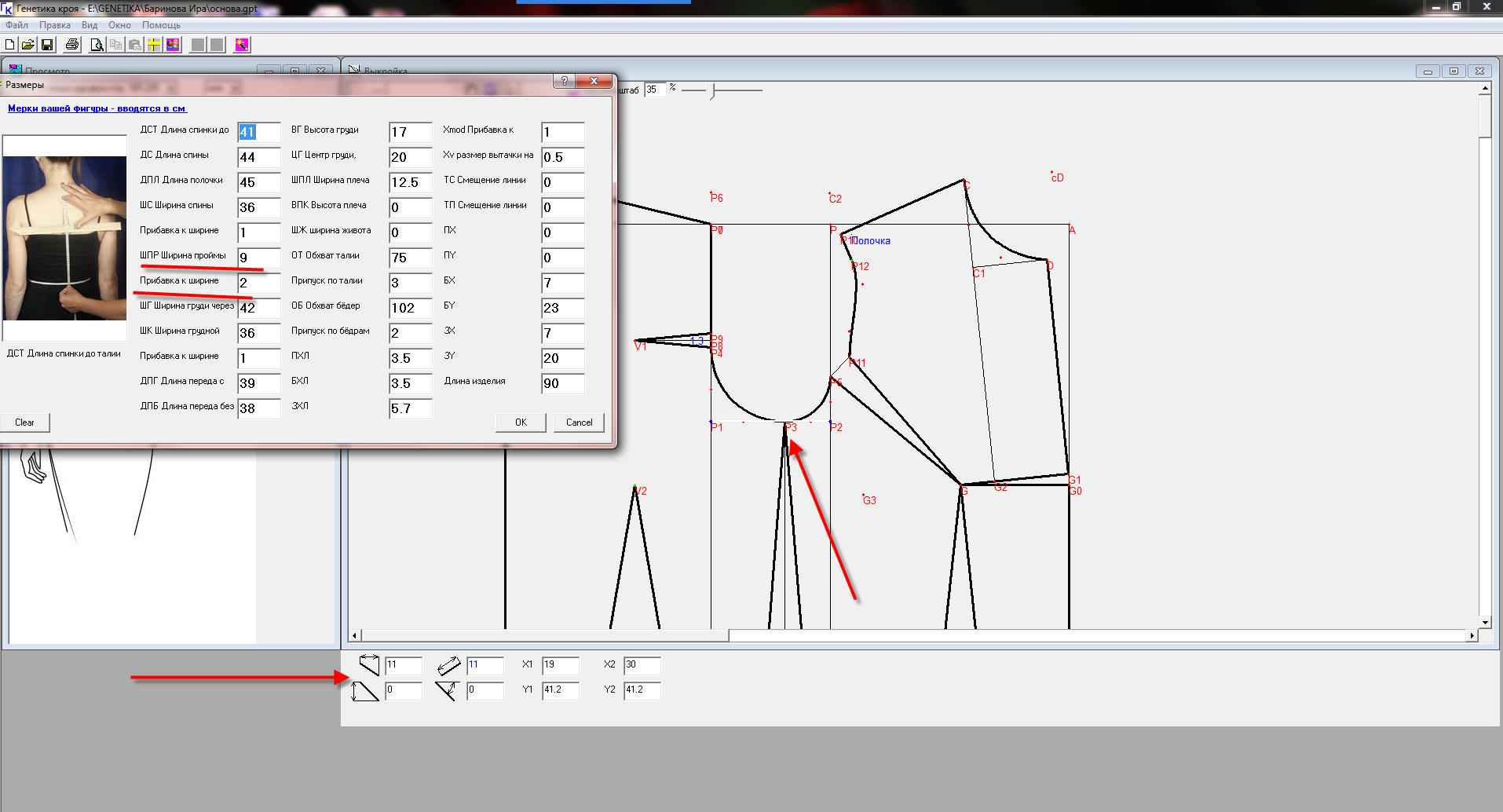Viewport: 1503px width, 812px height.
Task: Click the two-people figures toolbar icon
Action: (x=173, y=45)
